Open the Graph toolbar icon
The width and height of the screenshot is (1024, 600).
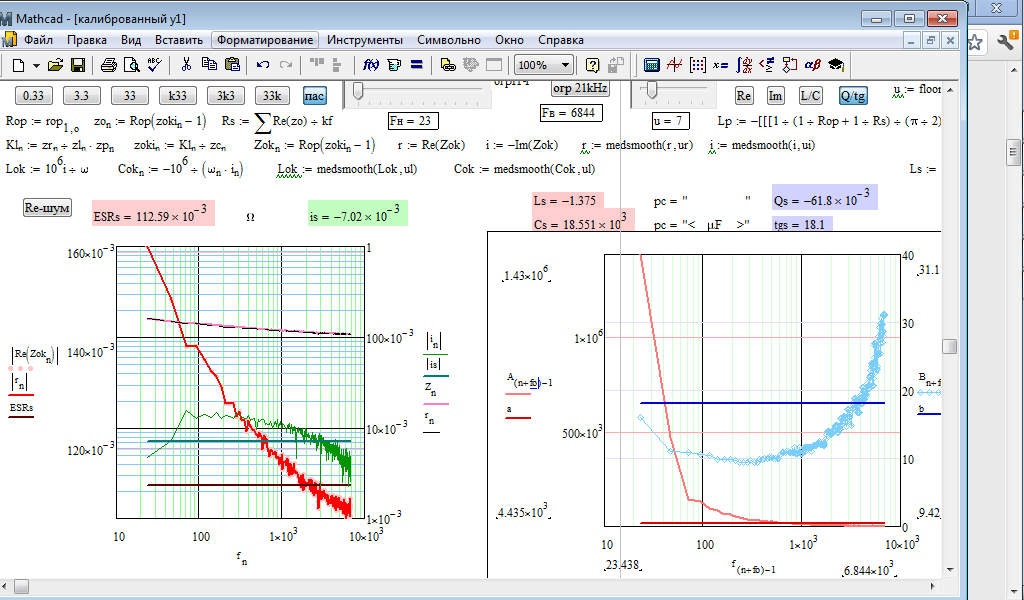pos(675,65)
